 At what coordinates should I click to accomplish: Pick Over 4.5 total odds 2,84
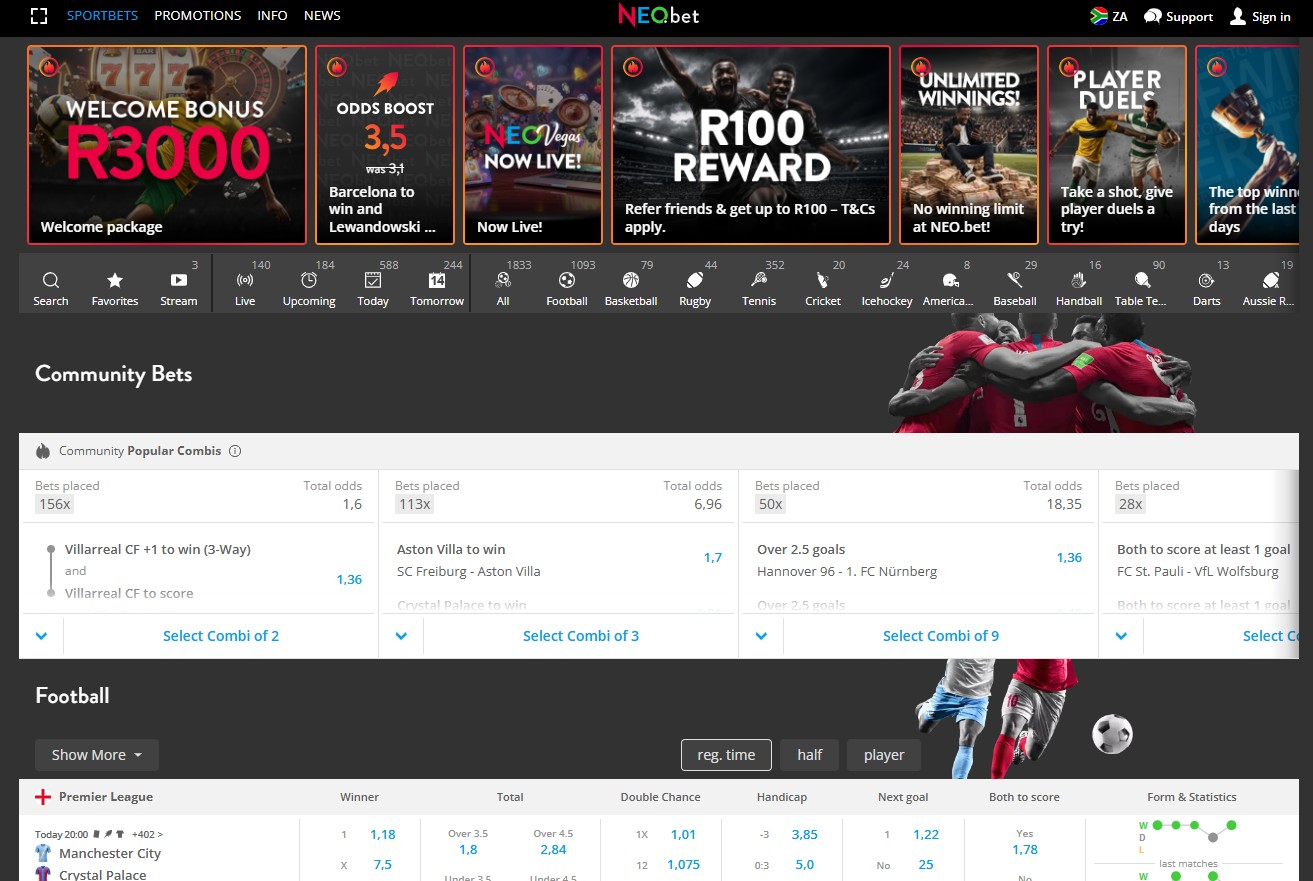click(x=553, y=849)
